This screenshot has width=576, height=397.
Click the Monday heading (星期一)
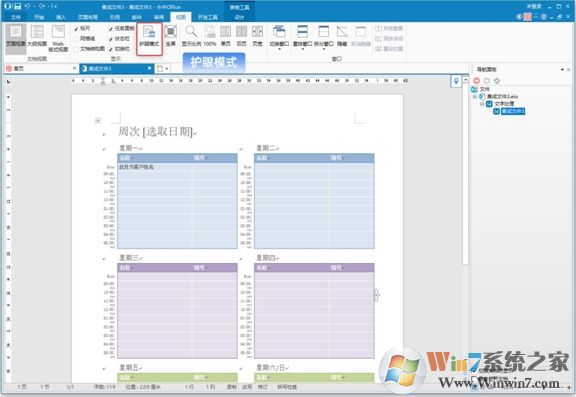tap(129, 148)
